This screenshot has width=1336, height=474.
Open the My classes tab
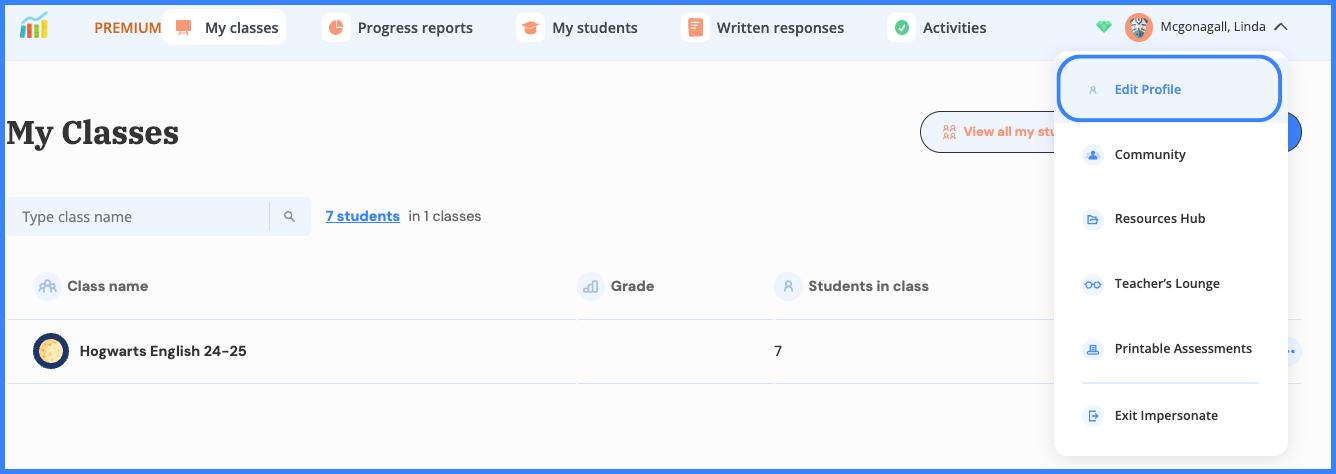(225, 28)
